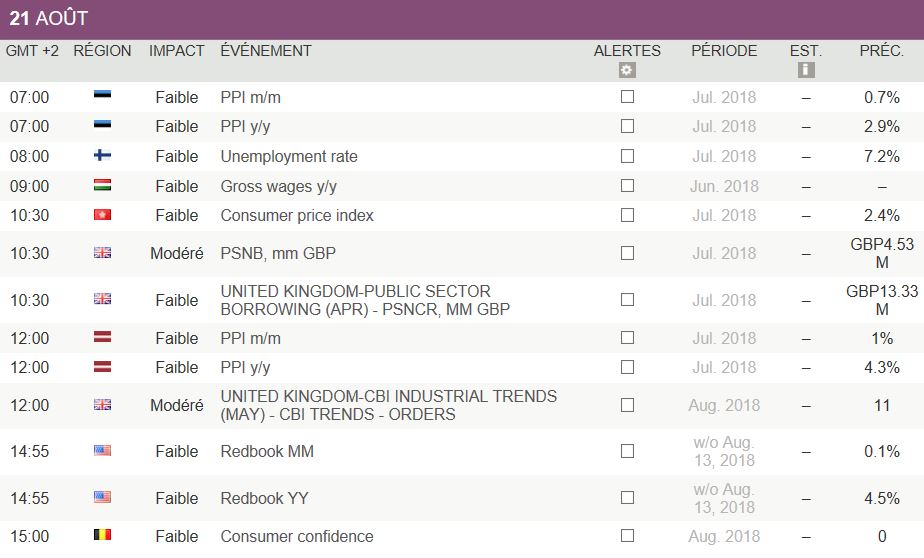This screenshot has height=558, width=924.
Task: Click the 21 AOÛT date header bar
Action: (48, 19)
